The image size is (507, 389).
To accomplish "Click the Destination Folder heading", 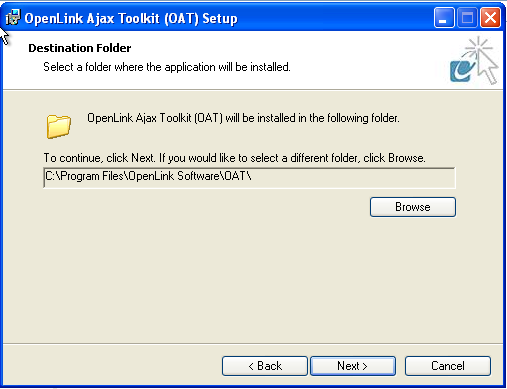I will [x=80, y=48].
